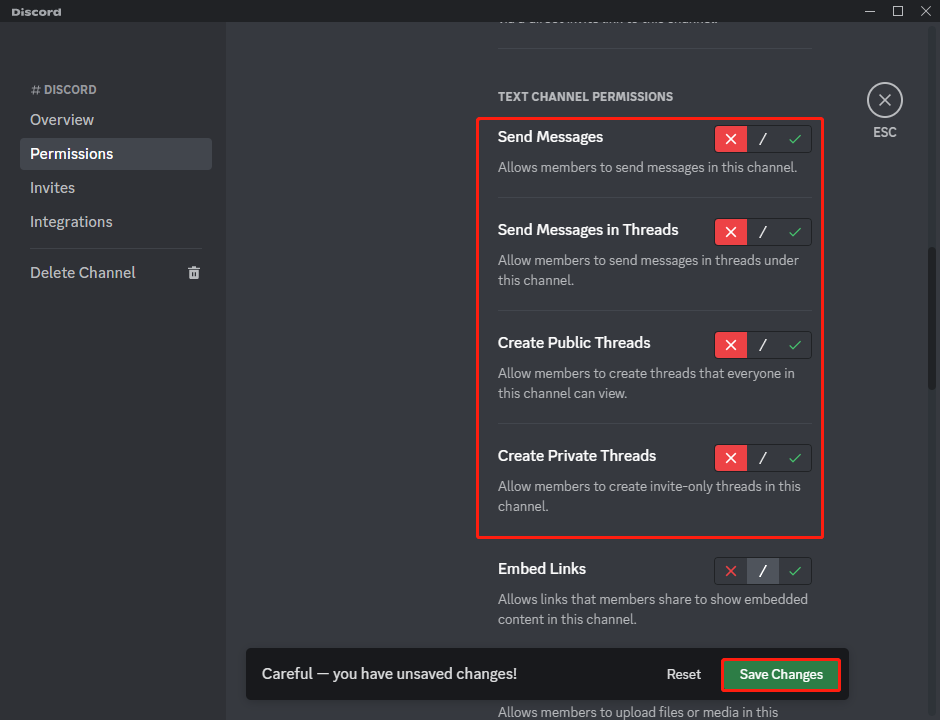The image size is (940, 720).
Task: Deny the Send Messages permission
Action: pyautogui.click(x=731, y=139)
